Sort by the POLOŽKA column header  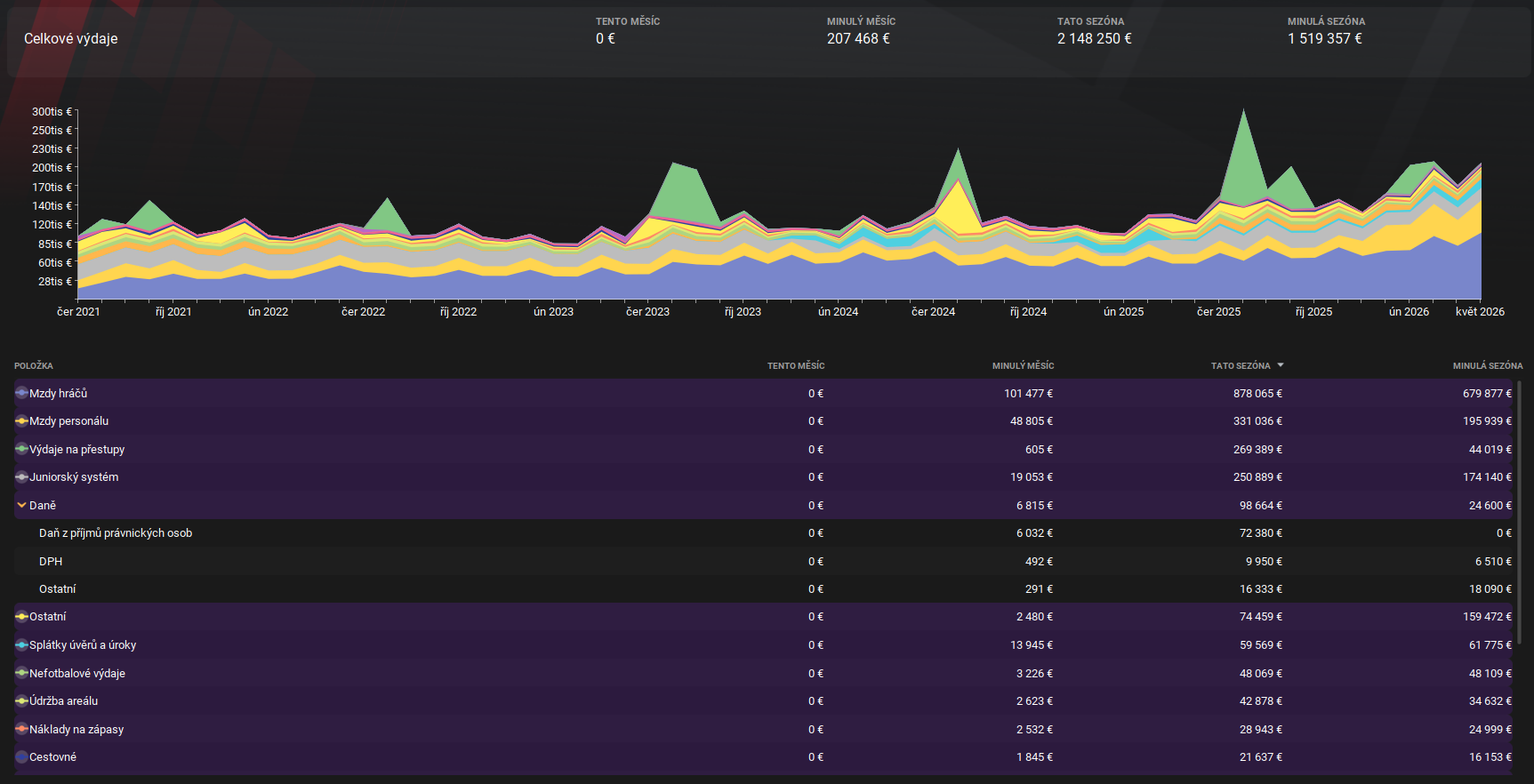tap(34, 366)
